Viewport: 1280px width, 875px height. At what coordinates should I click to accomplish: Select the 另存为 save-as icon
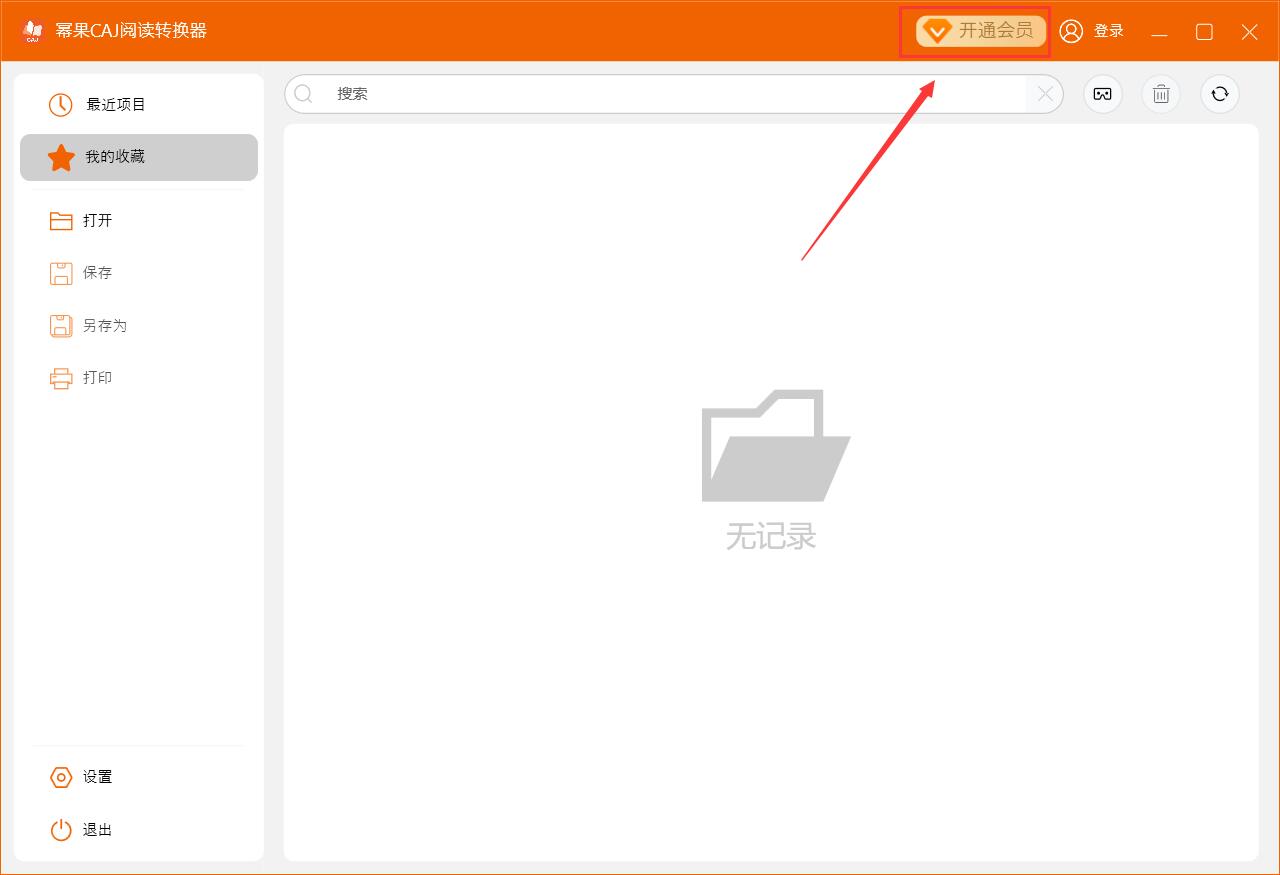(60, 325)
